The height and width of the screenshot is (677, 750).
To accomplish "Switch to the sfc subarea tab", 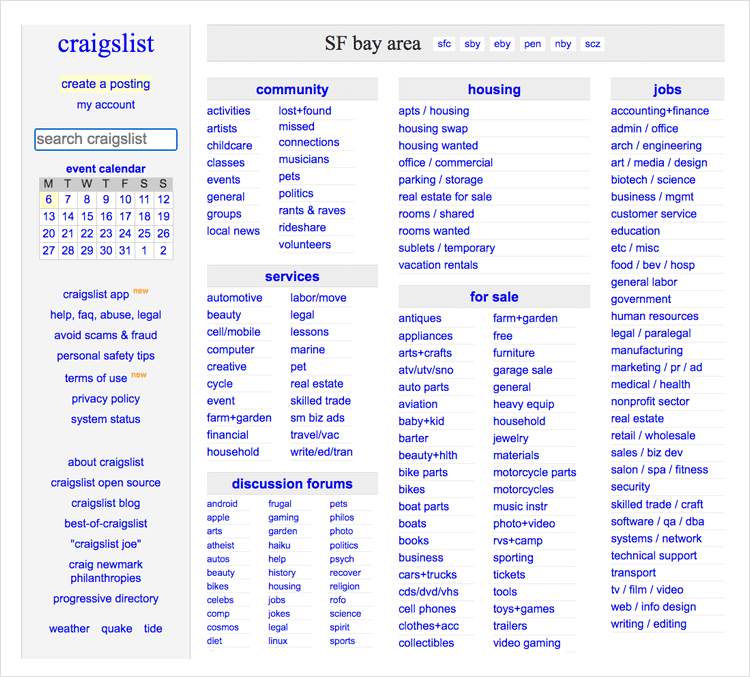I will point(444,44).
